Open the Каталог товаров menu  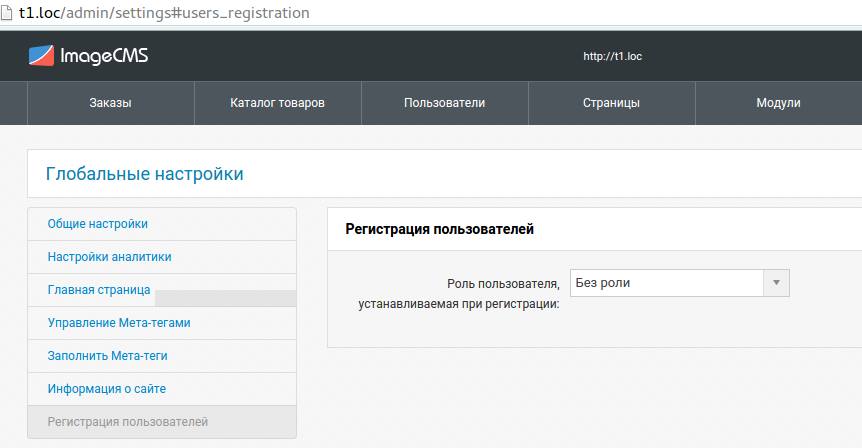click(278, 103)
